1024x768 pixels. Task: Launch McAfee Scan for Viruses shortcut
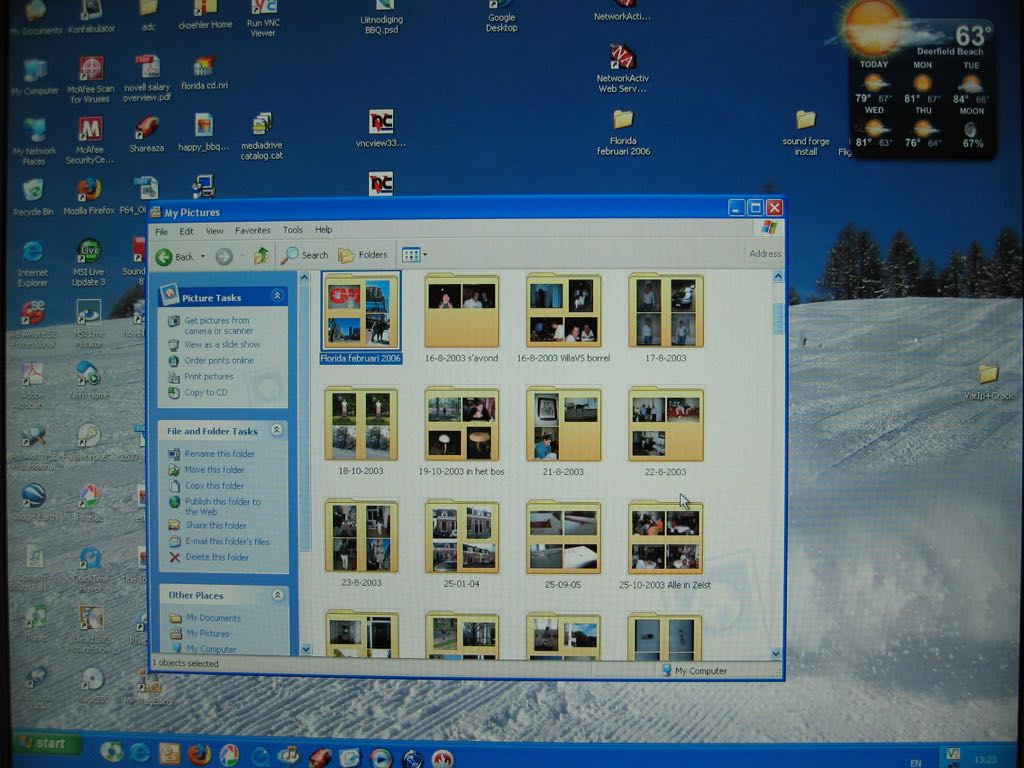[91, 69]
